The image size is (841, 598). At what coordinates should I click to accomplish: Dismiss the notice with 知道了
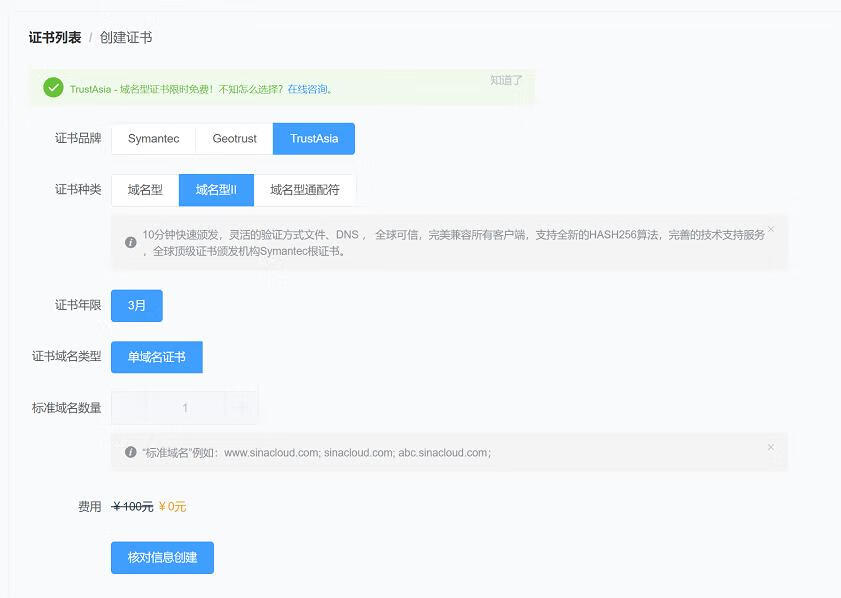click(506, 80)
